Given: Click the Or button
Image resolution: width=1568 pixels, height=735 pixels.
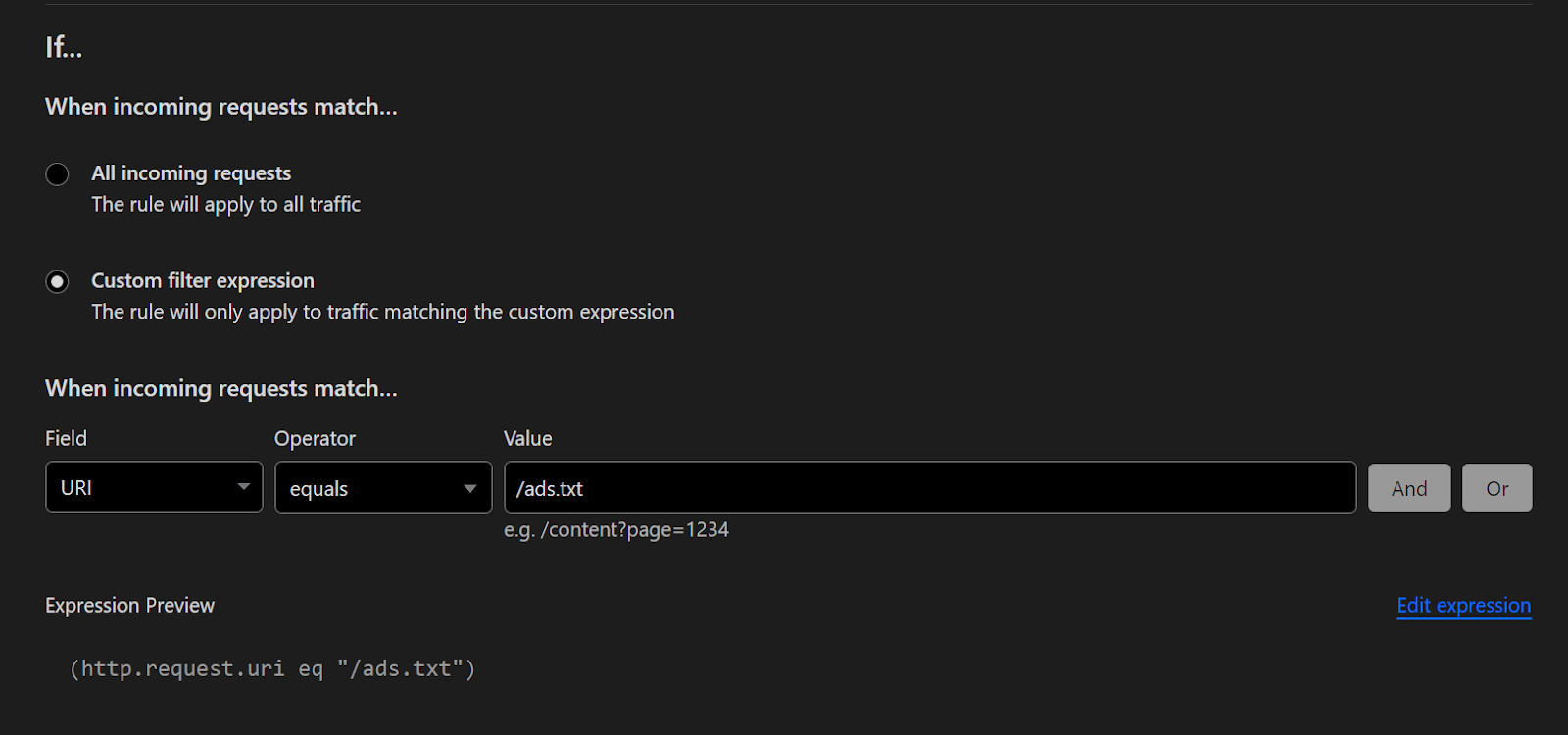Looking at the screenshot, I should (x=1496, y=488).
